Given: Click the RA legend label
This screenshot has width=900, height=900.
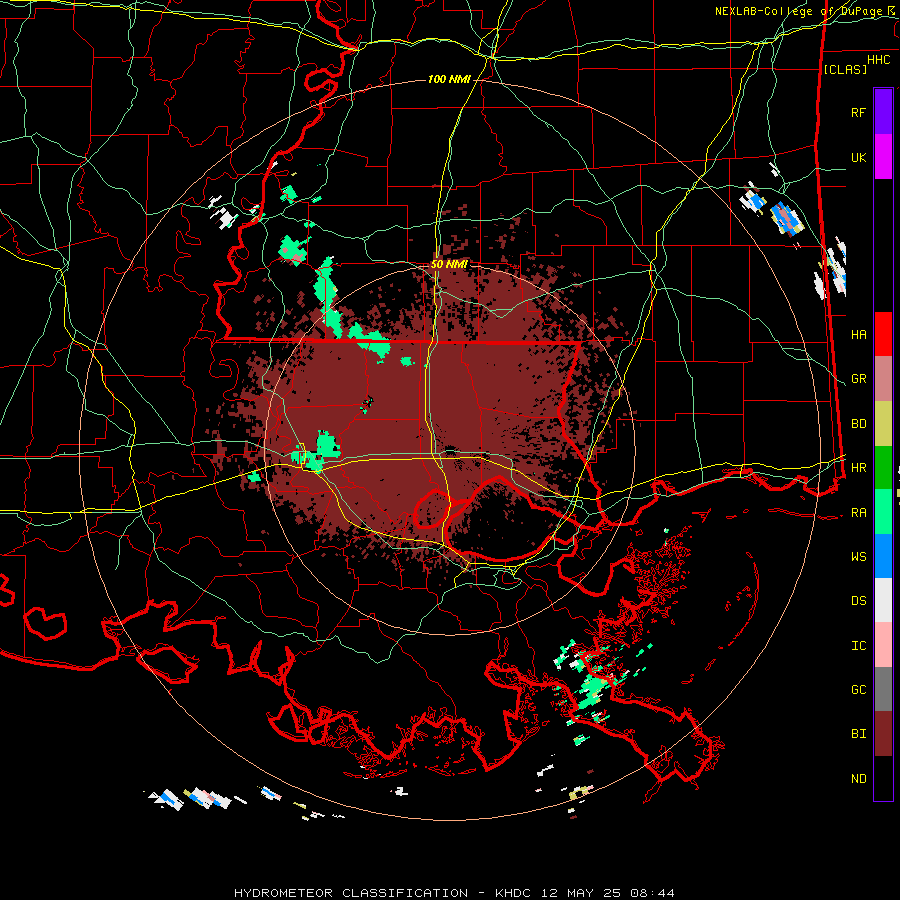Looking at the screenshot, I should tap(859, 512).
